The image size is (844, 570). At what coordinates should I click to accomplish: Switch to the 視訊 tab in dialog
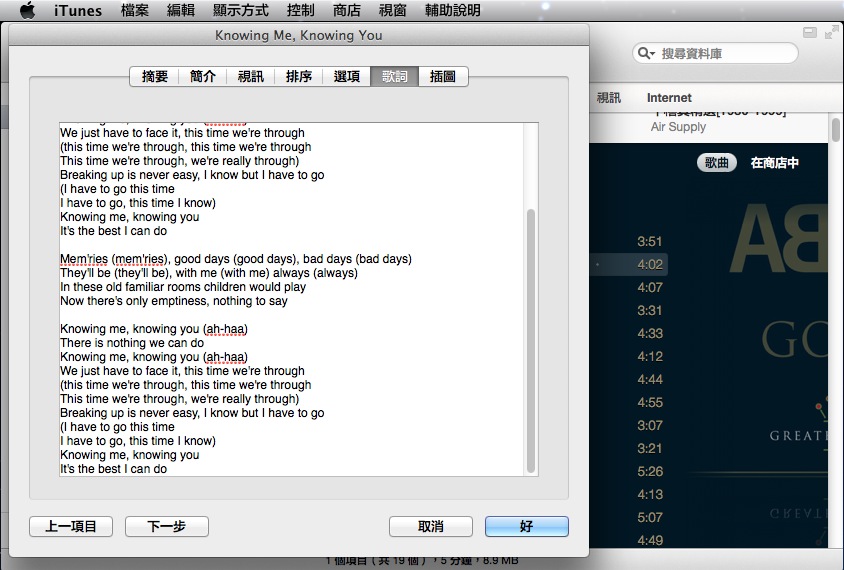coord(250,76)
